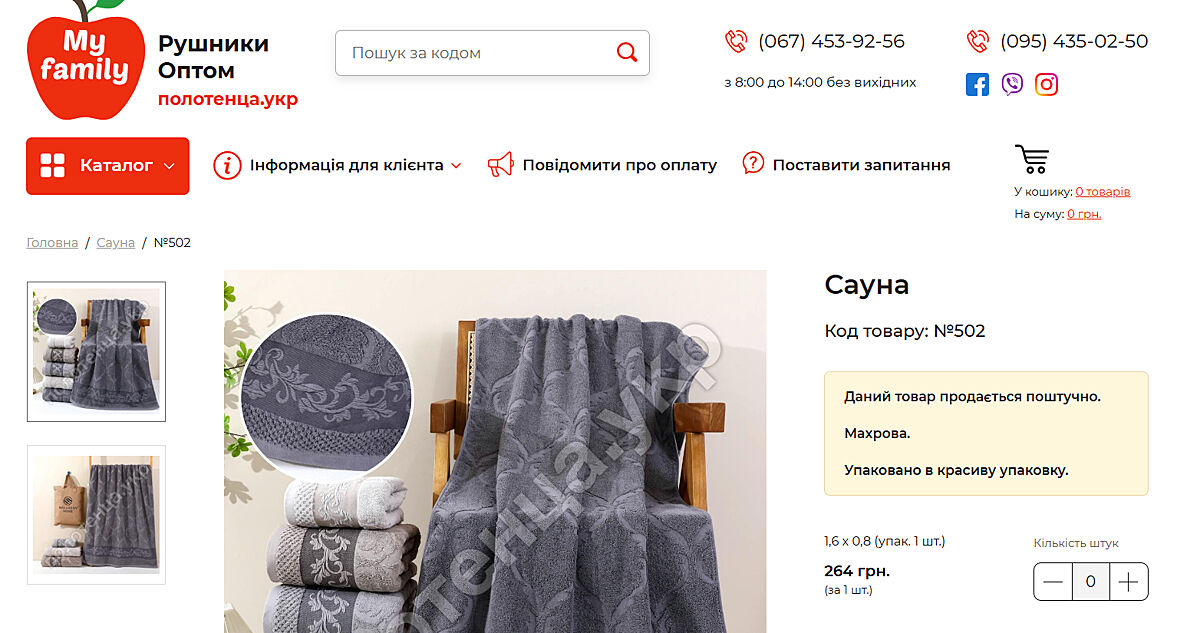Expand the Каталог dropdown menu
1200x633 pixels.
coord(107,166)
